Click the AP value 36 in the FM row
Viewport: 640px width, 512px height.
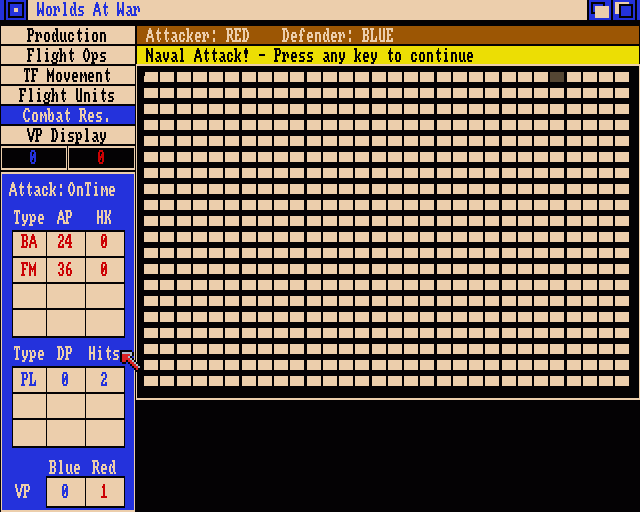(x=65, y=270)
